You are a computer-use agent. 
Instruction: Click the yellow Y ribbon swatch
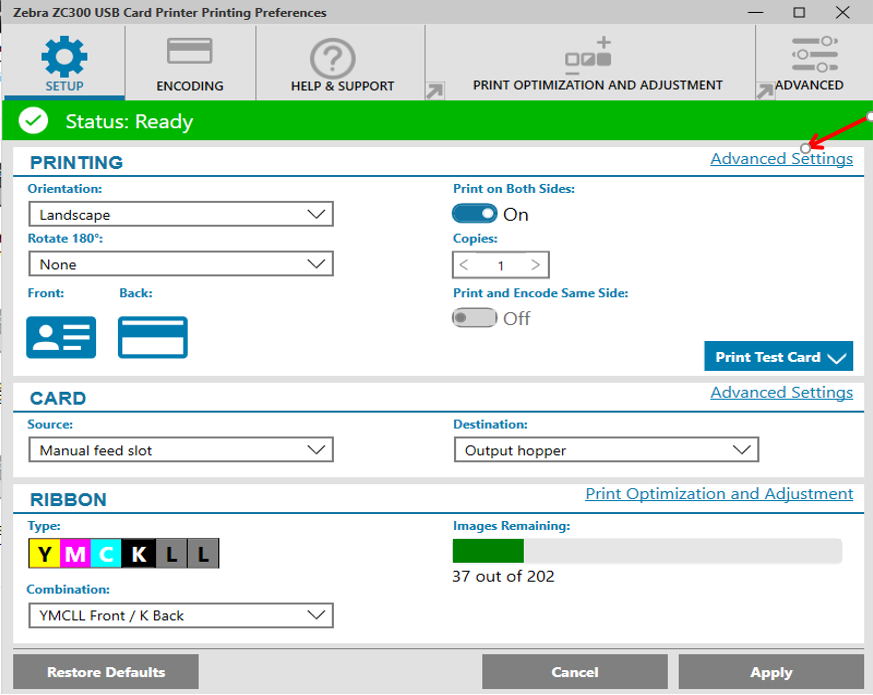(43, 554)
